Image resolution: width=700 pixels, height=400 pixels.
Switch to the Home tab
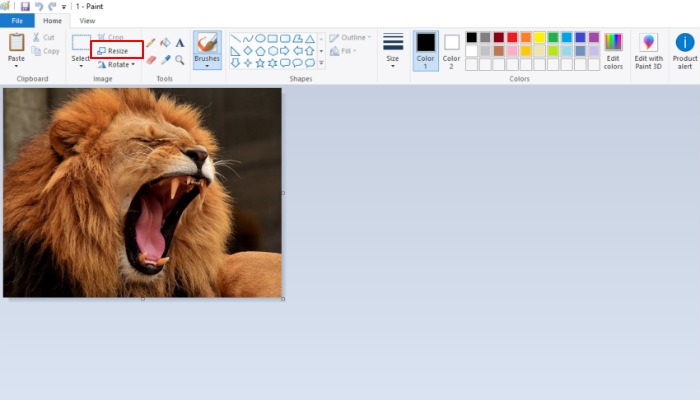[x=52, y=21]
